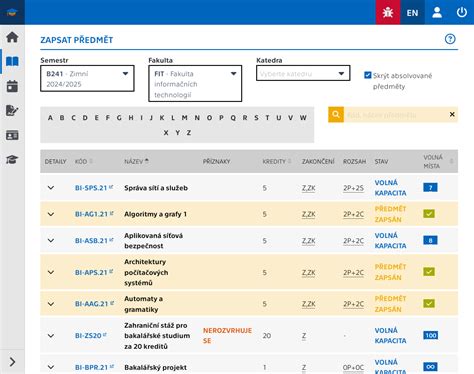Clear the search field with the X
The width and height of the screenshot is (474, 374).
(452, 114)
